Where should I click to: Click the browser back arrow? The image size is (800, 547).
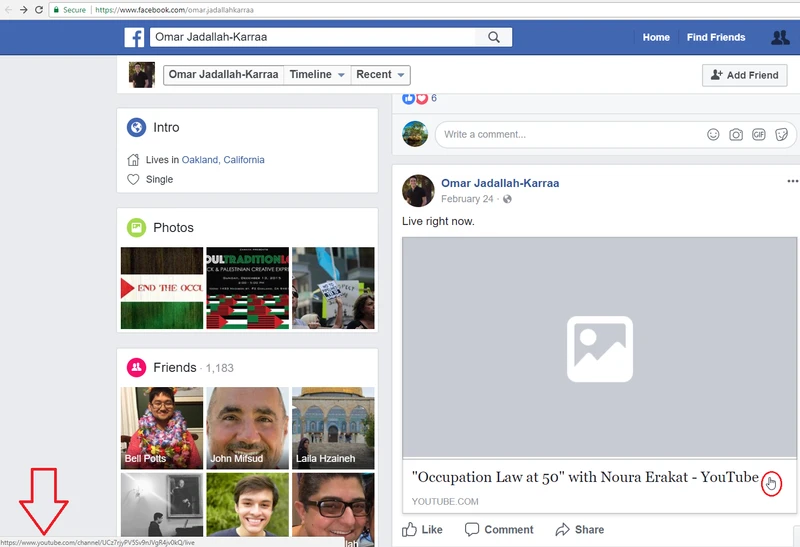click(8, 10)
